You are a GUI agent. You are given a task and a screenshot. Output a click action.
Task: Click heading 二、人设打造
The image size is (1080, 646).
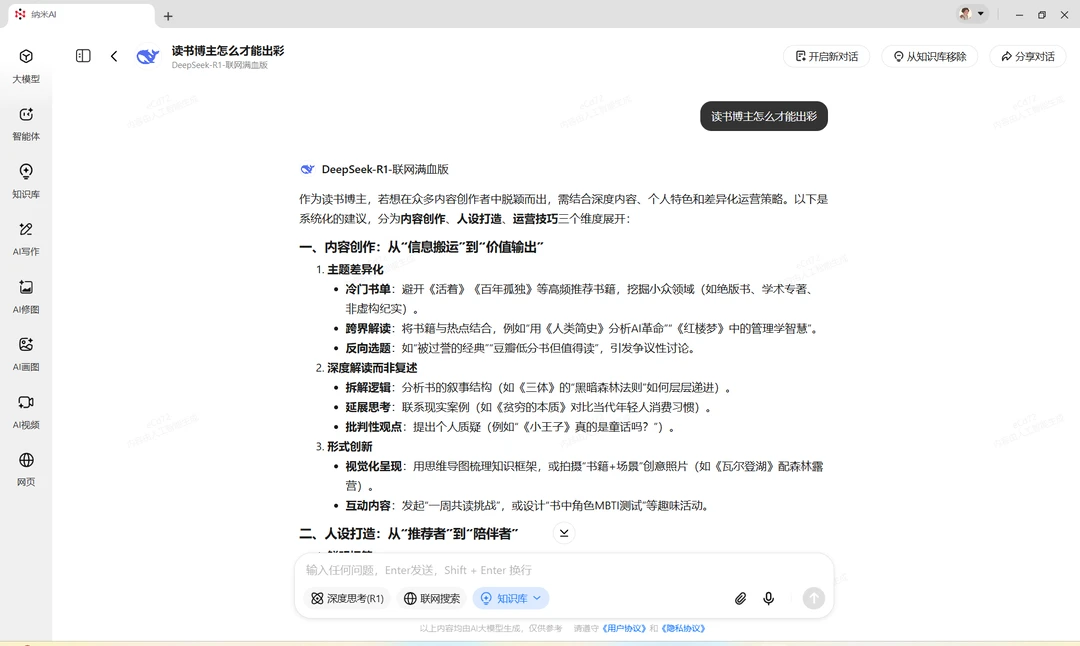pos(408,534)
